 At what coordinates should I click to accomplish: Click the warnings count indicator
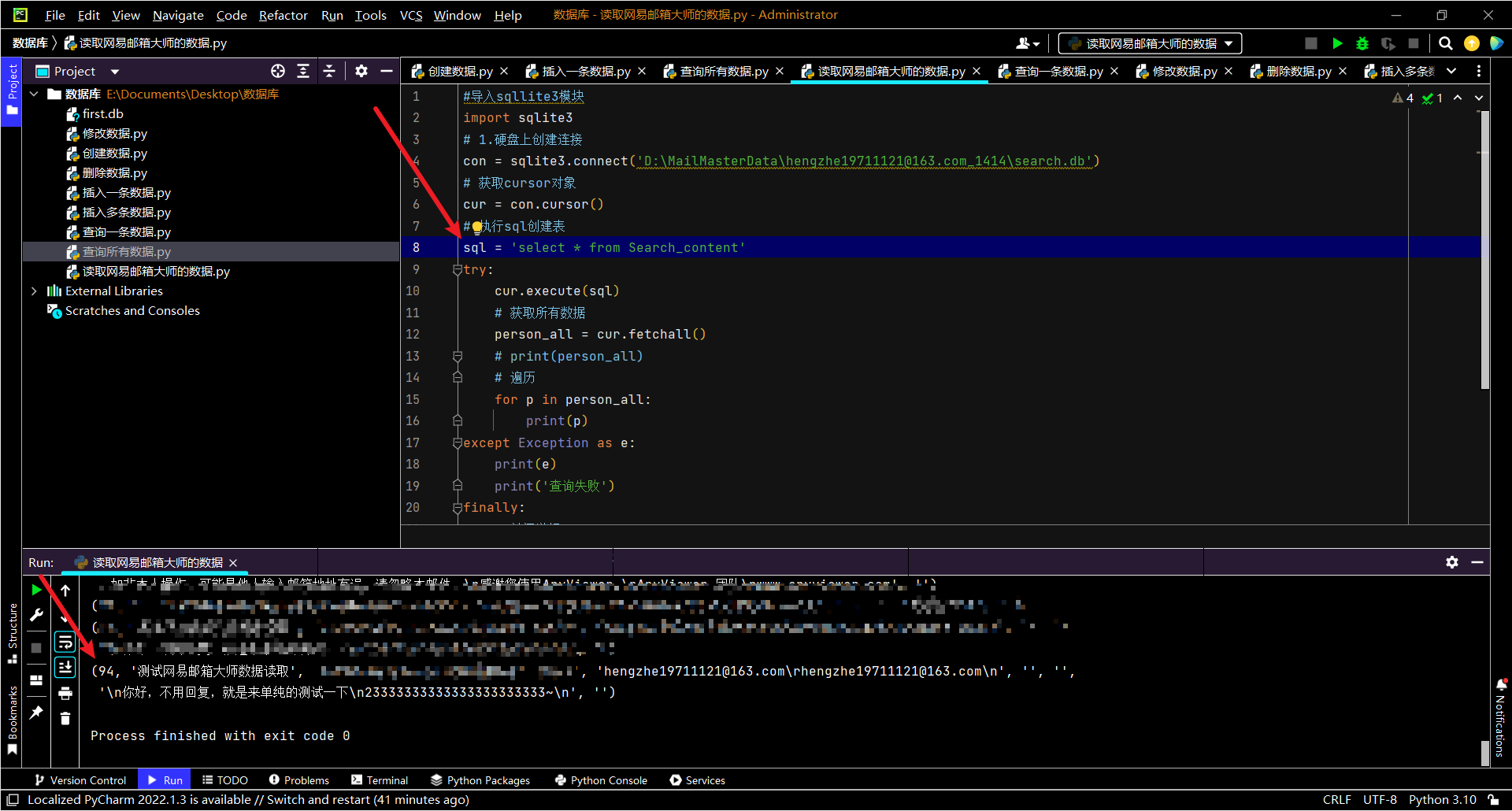(1403, 98)
